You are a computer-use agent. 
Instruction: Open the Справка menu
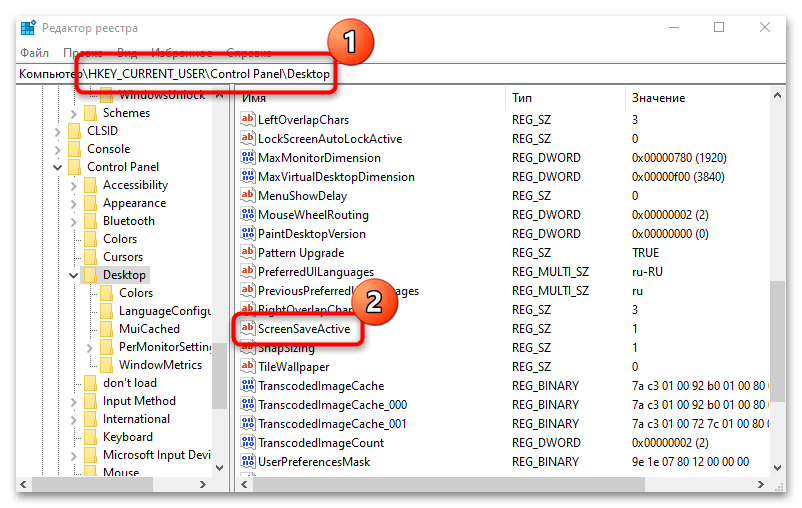tap(248, 52)
